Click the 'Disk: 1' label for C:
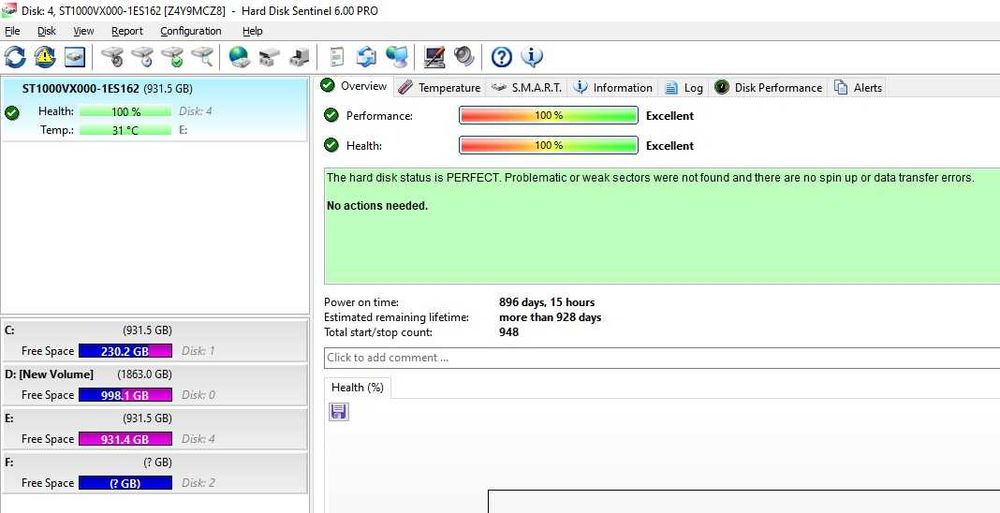 [198, 351]
